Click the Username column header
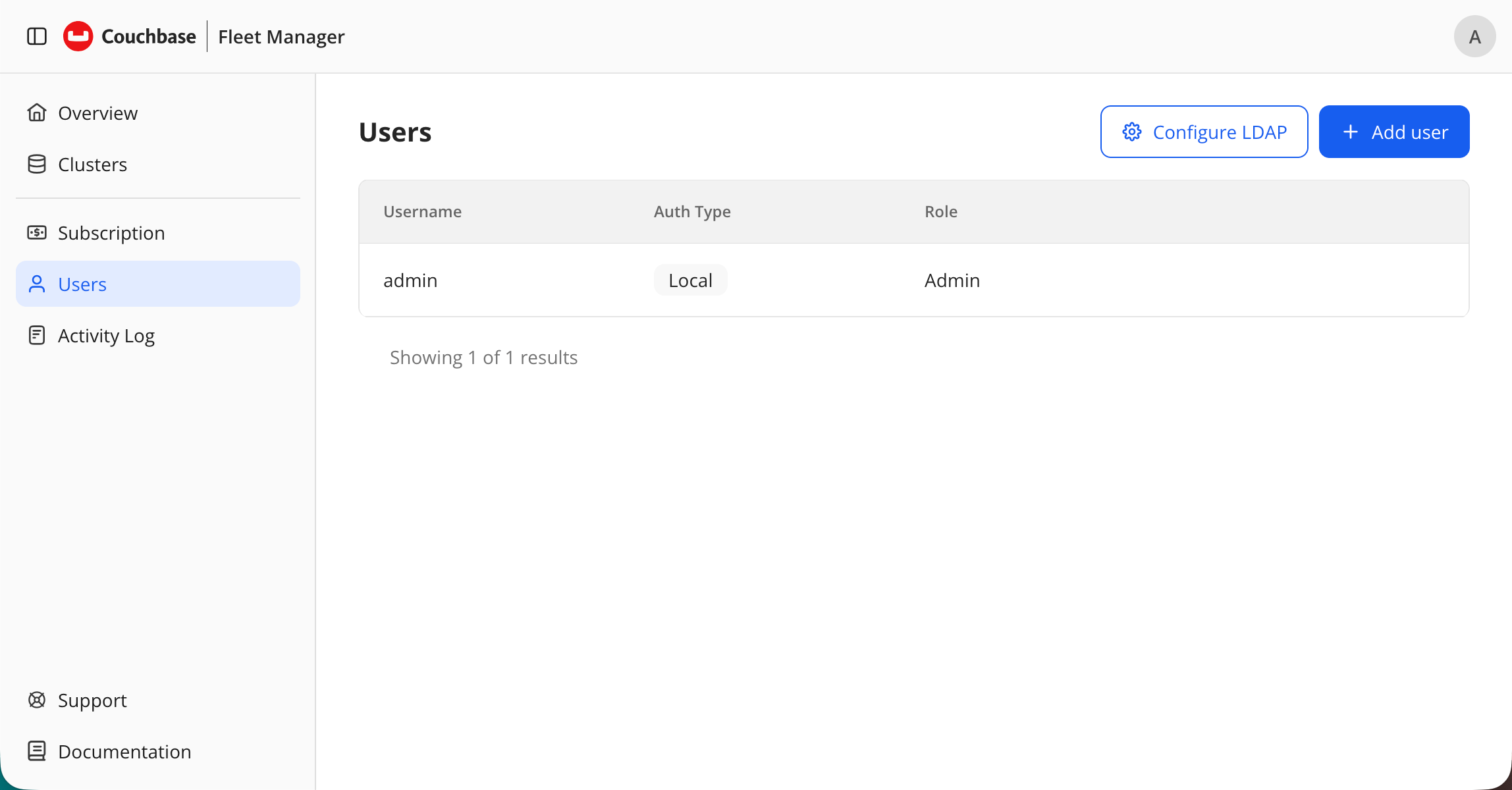The height and width of the screenshot is (790, 1512). coord(422,211)
